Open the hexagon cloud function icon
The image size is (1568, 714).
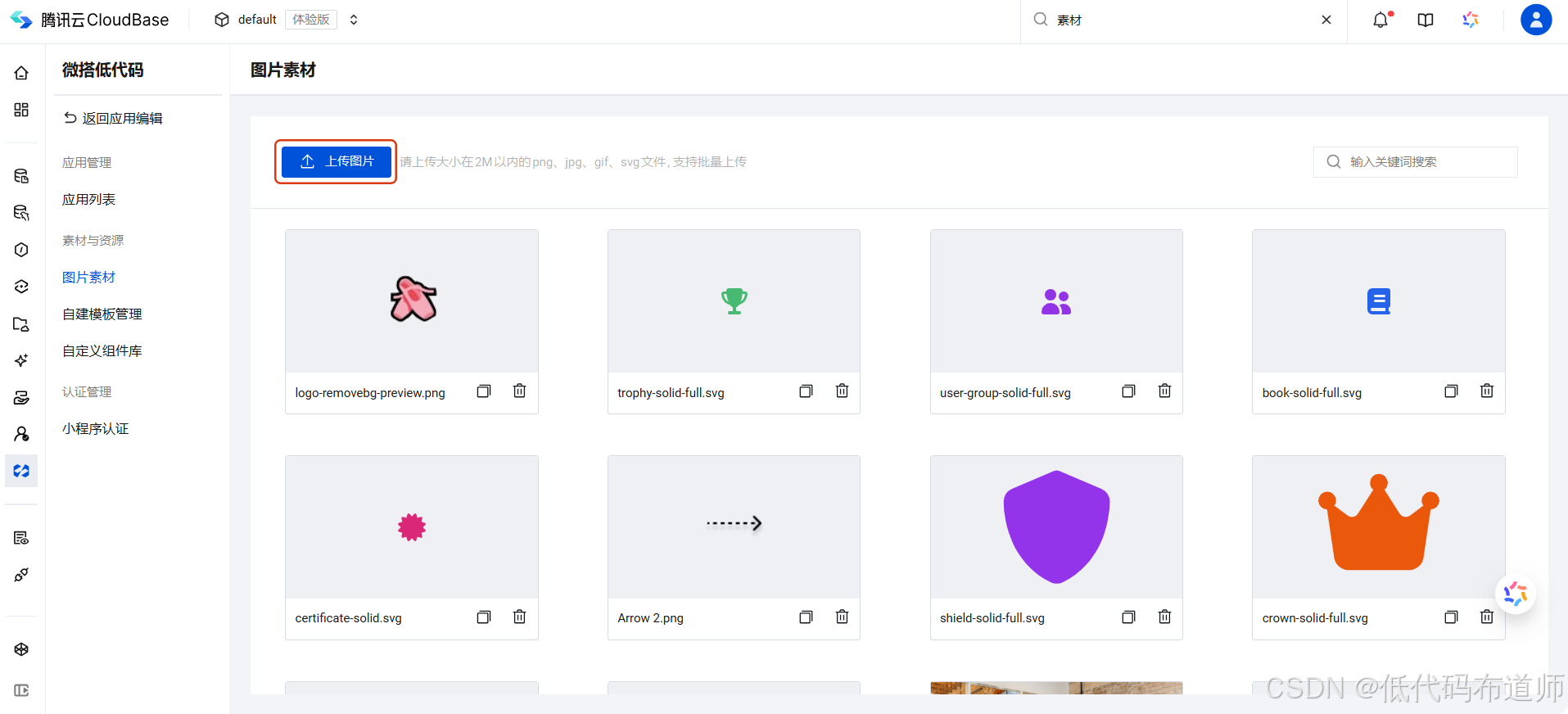point(21,250)
